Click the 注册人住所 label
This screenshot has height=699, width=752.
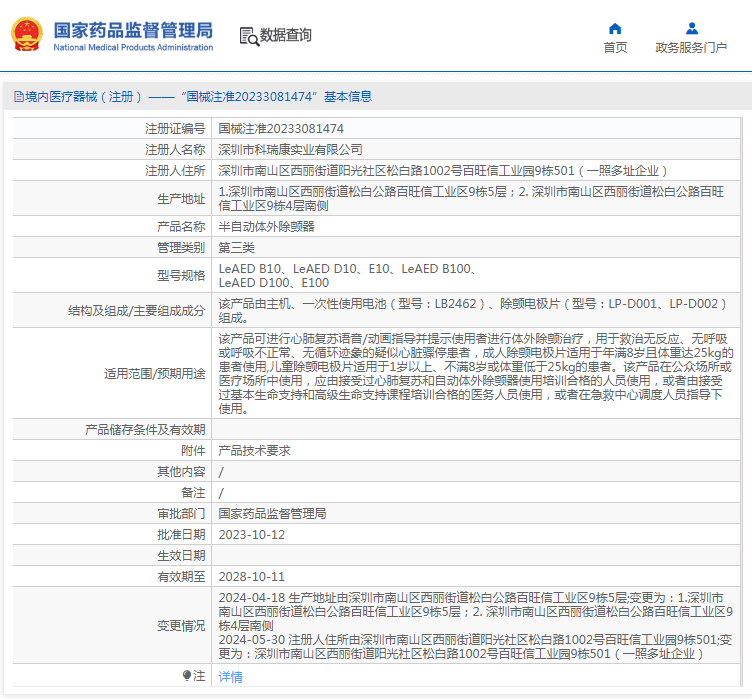pyautogui.click(x=175, y=171)
